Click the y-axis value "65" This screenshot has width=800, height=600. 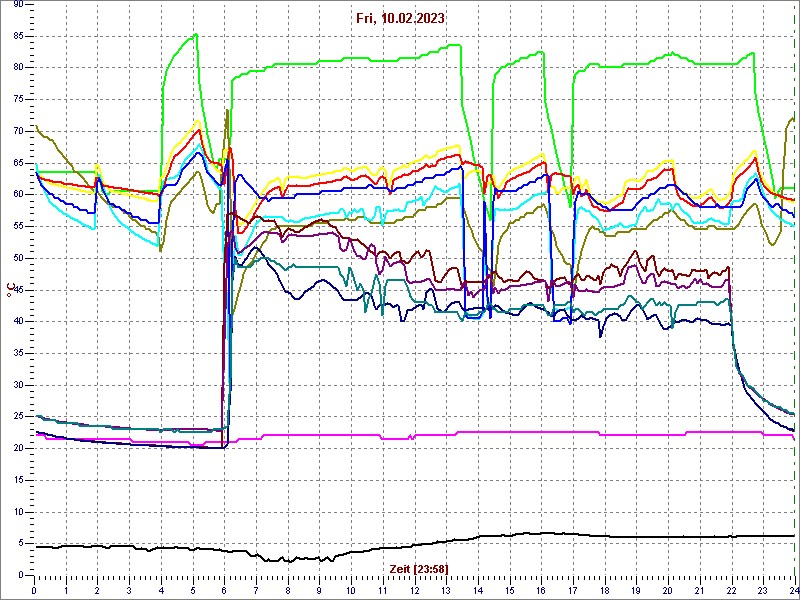(18, 163)
